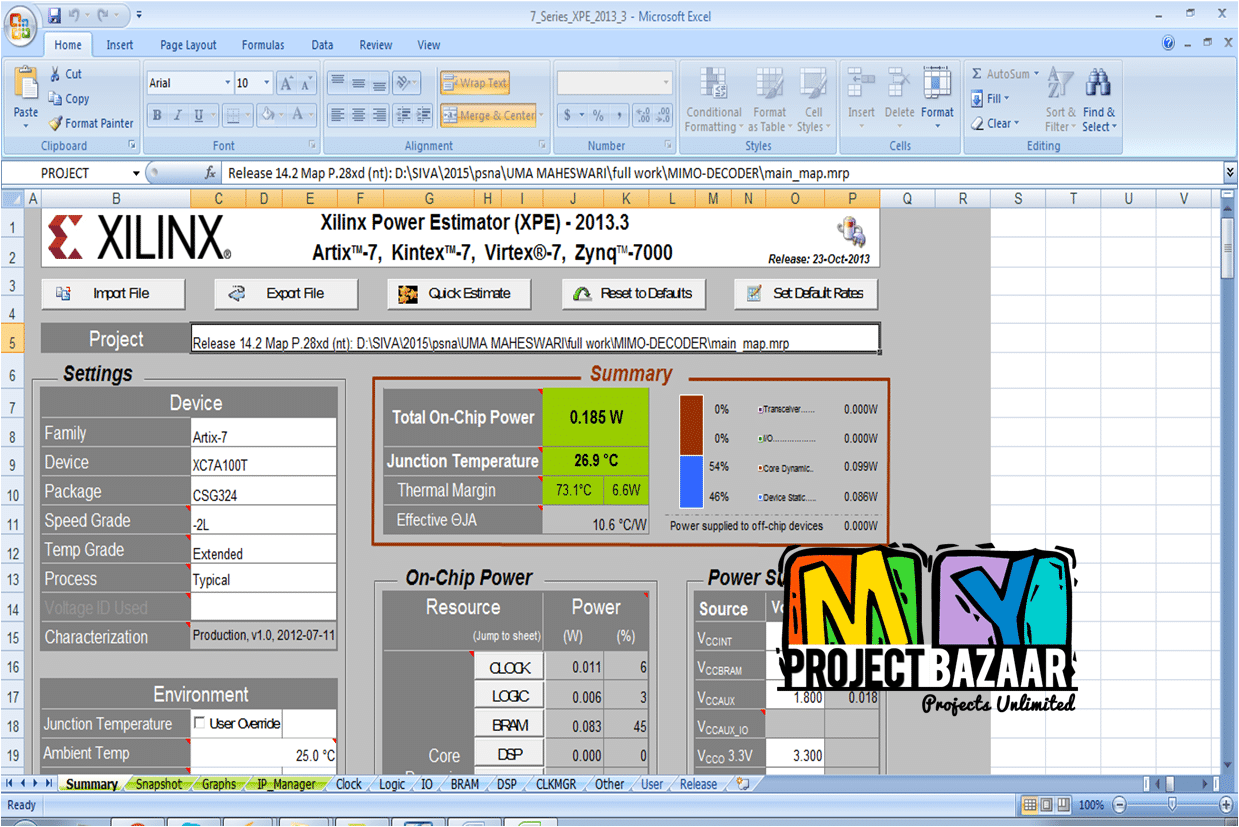This screenshot has width=1239, height=827.
Task: Click the AutoSum sigma icon
Action: (x=977, y=74)
